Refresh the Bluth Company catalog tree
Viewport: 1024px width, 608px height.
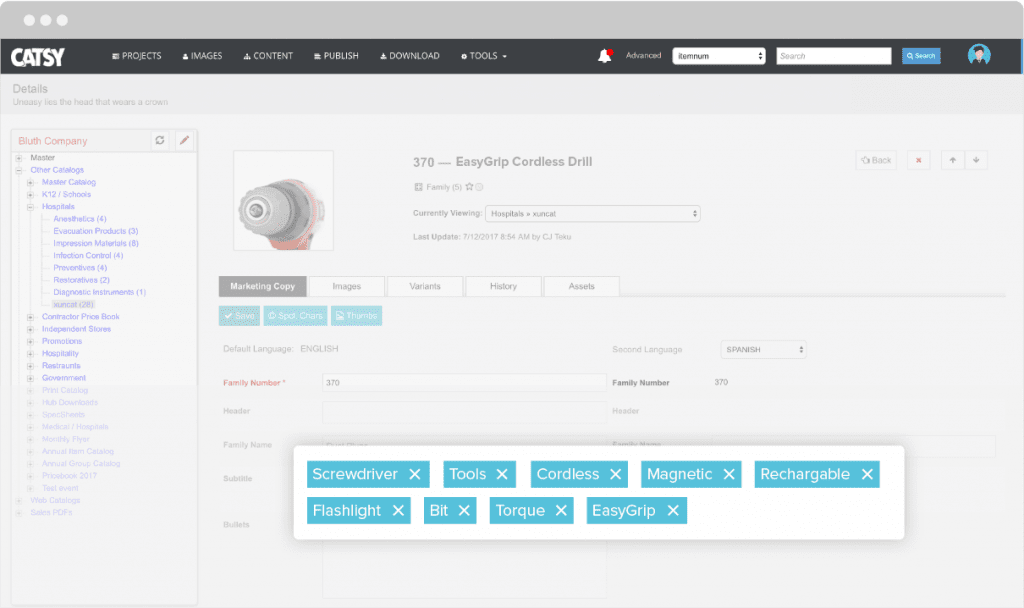point(159,140)
